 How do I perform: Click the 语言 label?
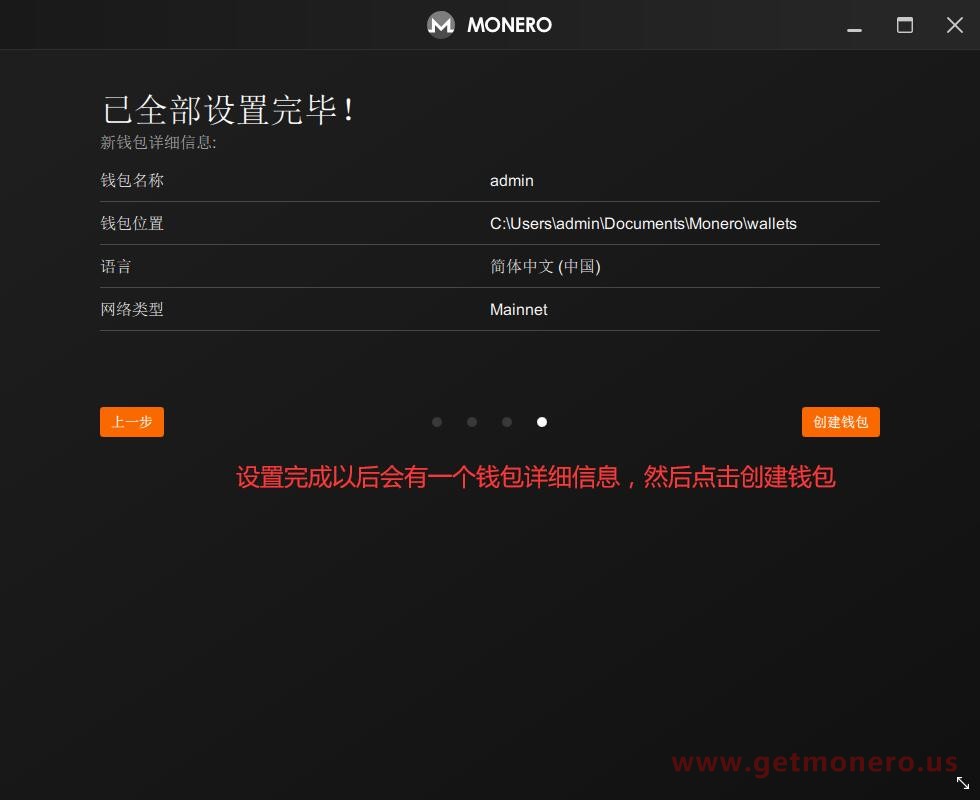[116, 267]
